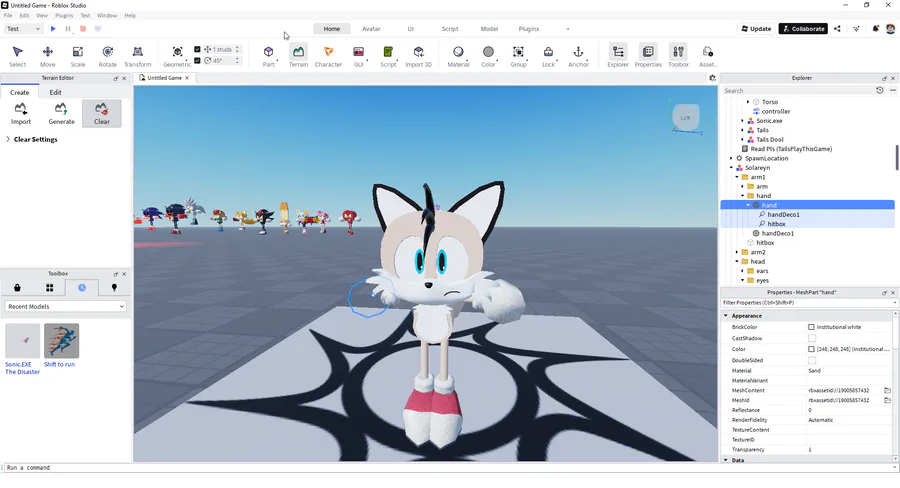The width and height of the screenshot is (900, 488).
Task: Start playtest with the Play button
Action: tap(53, 29)
